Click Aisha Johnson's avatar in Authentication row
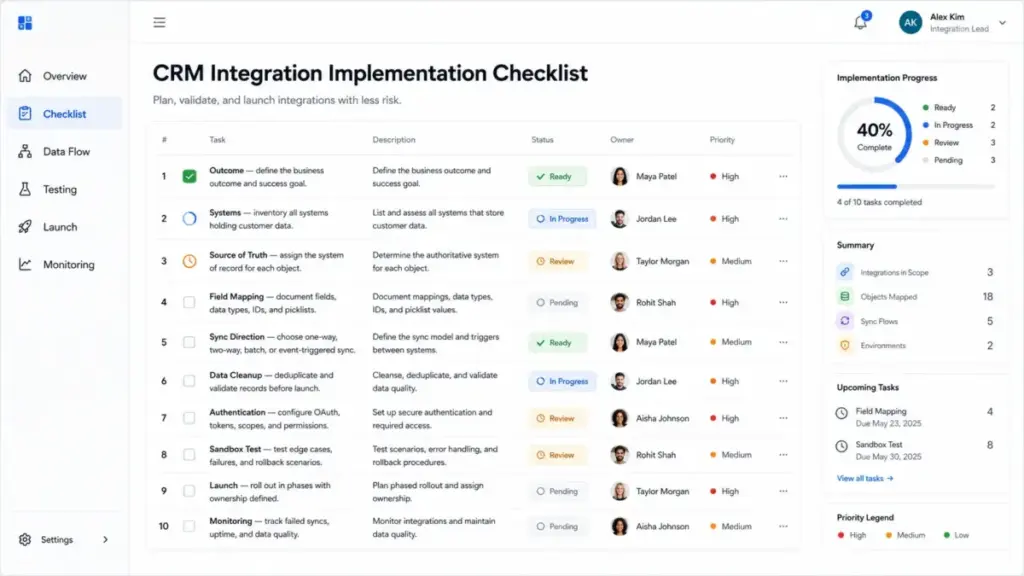The width and height of the screenshot is (1024, 576). pyautogui.click(x=619, y=418)
